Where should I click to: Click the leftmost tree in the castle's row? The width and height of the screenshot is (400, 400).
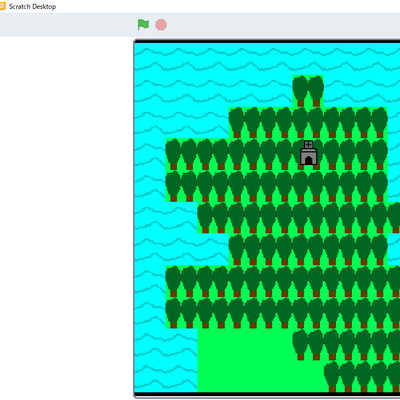pyautogui.click(x=173, y=154)
